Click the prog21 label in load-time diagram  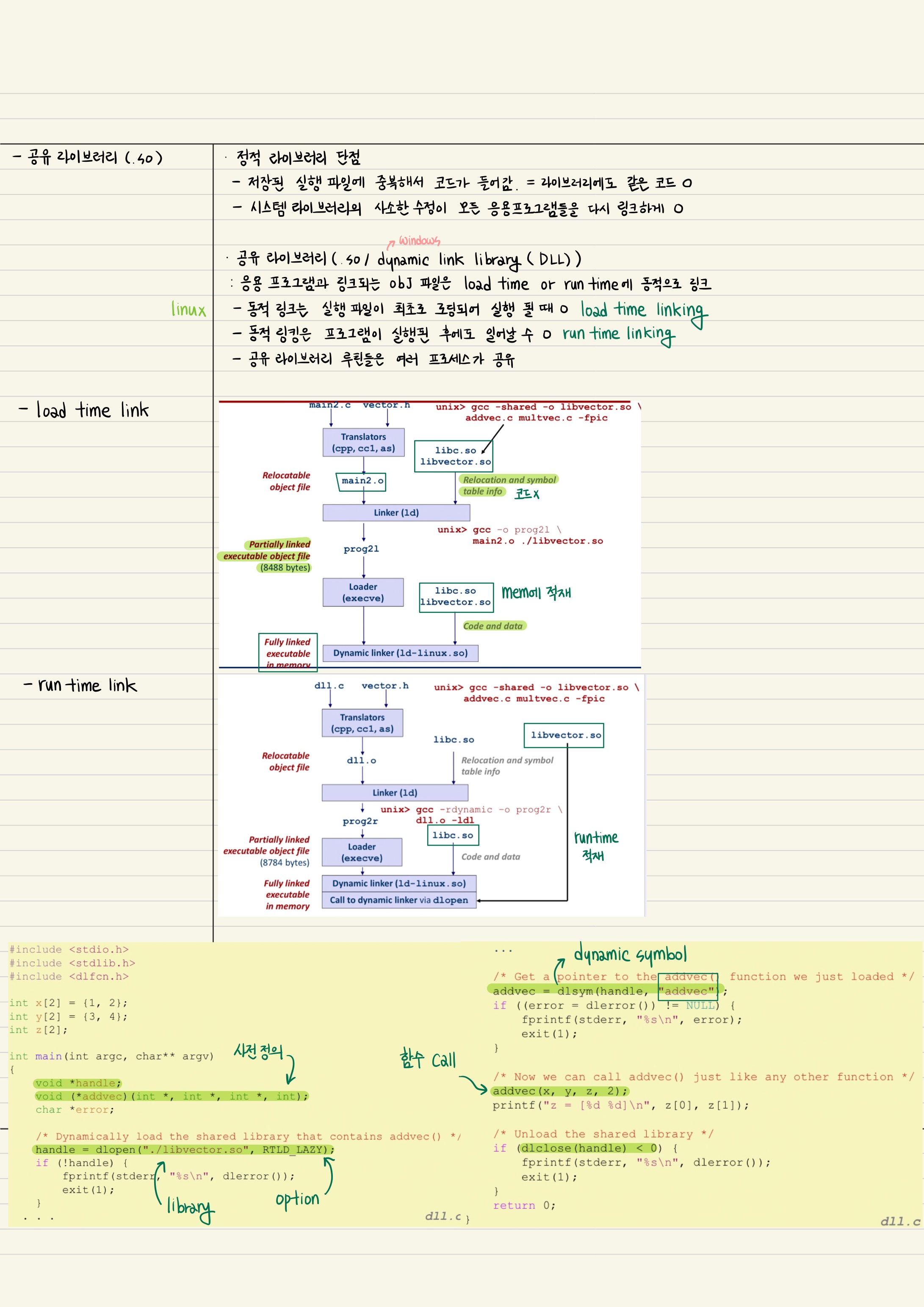(361, 549)
